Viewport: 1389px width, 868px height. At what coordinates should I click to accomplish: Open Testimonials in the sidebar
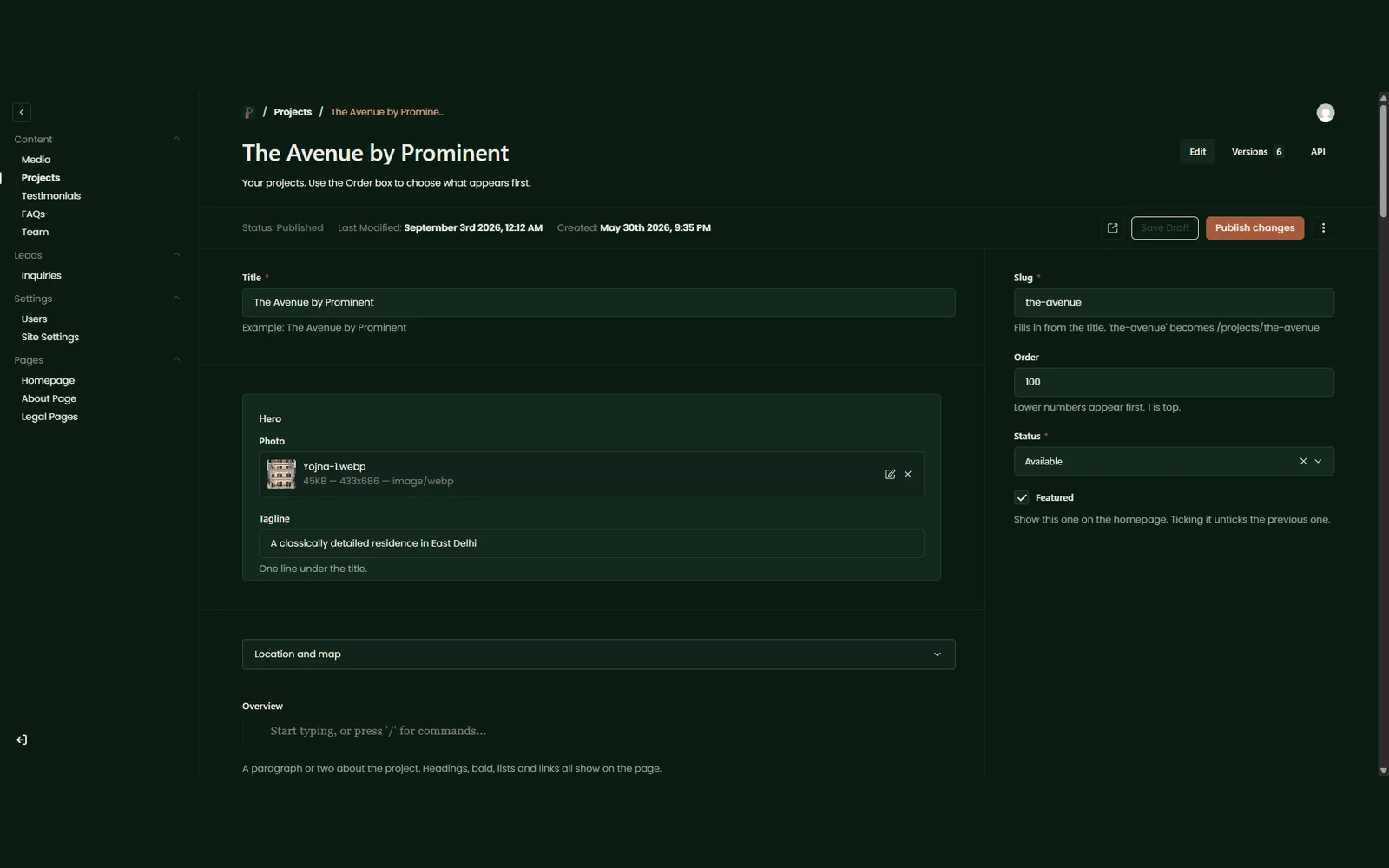(50, 196)
